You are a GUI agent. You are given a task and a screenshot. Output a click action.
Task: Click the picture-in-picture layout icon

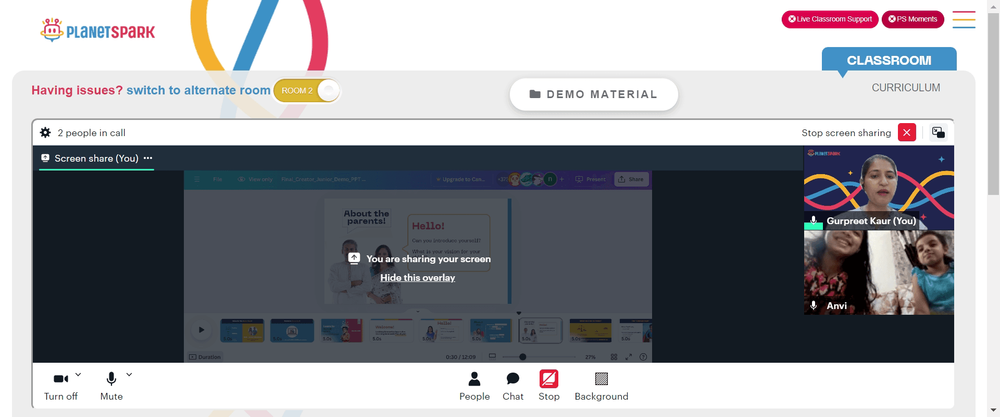pyautogui.click(x=938, y=133)
